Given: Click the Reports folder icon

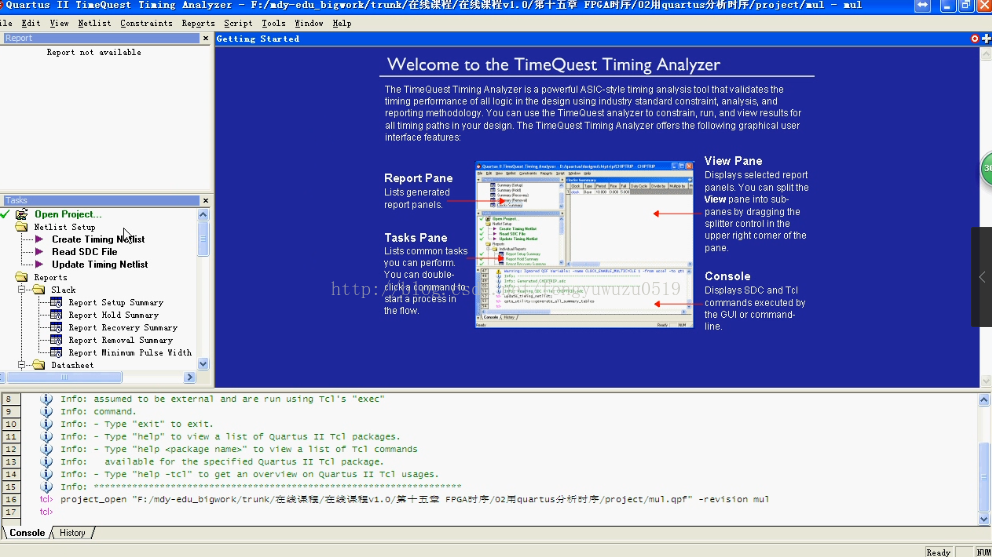Looking at the screenshot, I should click(22, 277).
